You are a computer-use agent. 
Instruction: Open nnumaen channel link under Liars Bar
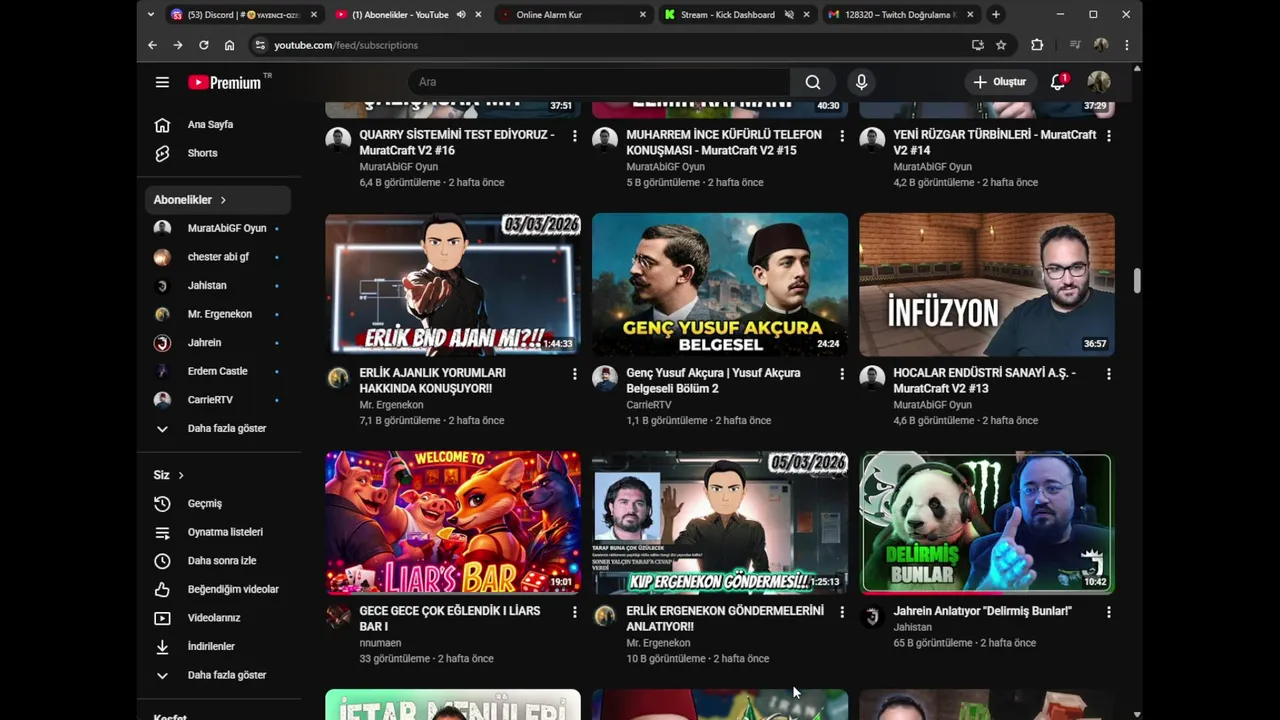click(380, 643)
